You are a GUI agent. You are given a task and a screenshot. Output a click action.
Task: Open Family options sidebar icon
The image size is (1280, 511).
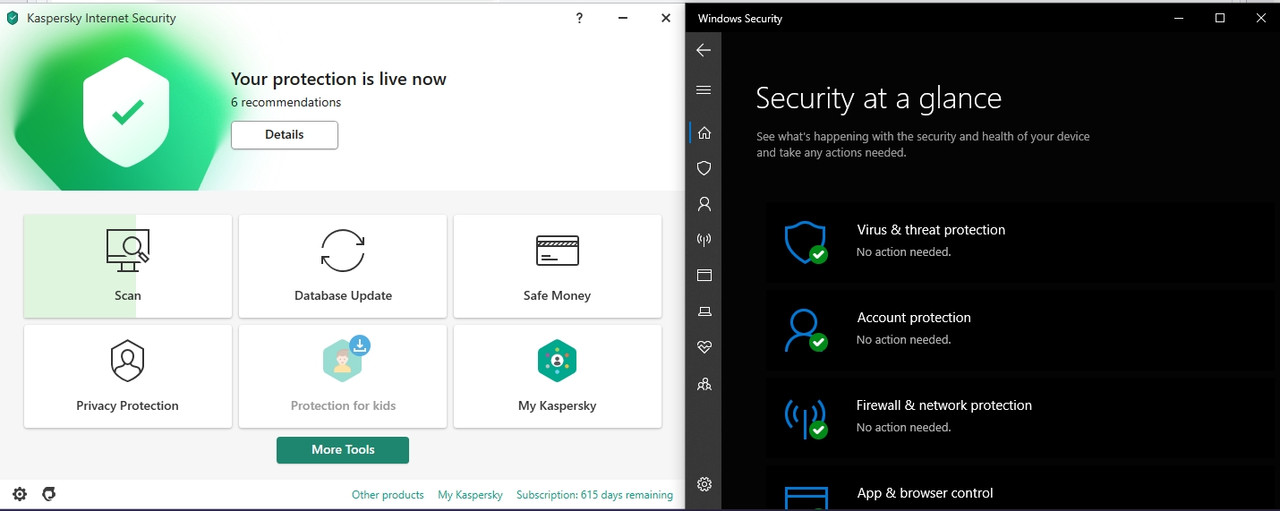point(704,384)
